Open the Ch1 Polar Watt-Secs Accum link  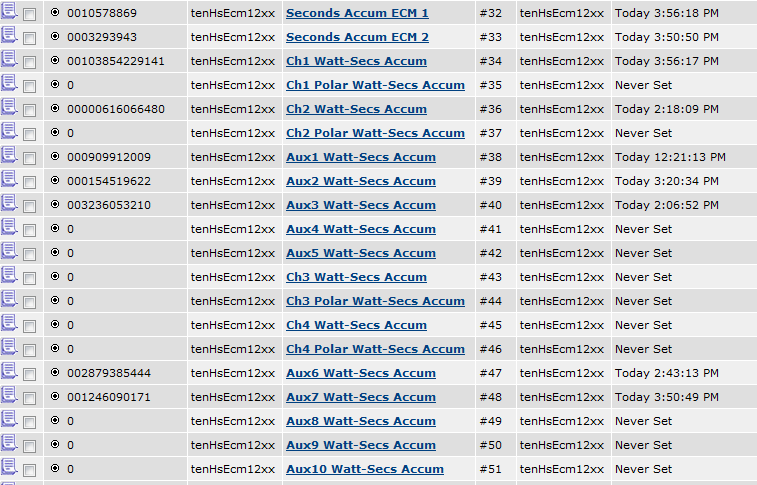(x=375, y=85)
